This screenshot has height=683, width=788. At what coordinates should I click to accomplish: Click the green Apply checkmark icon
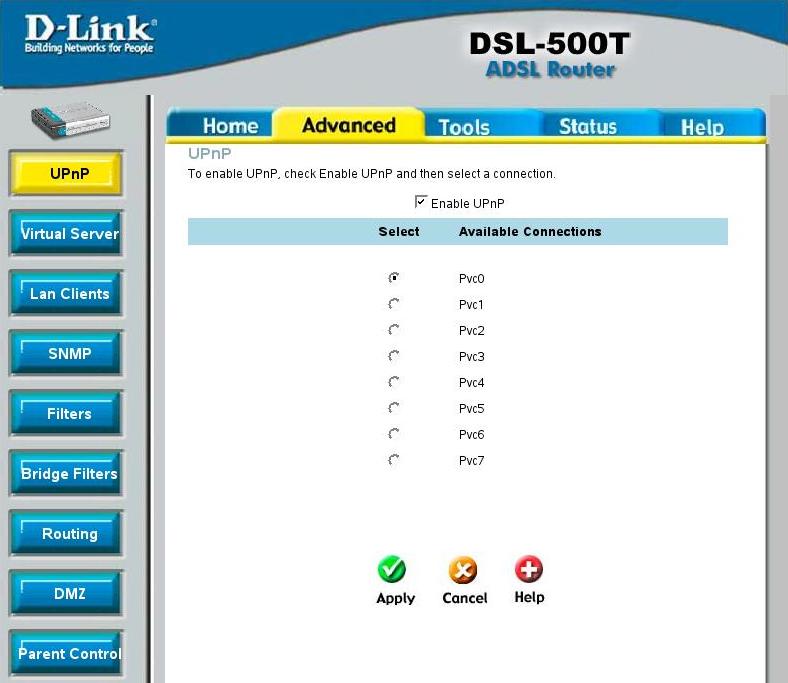391,569
